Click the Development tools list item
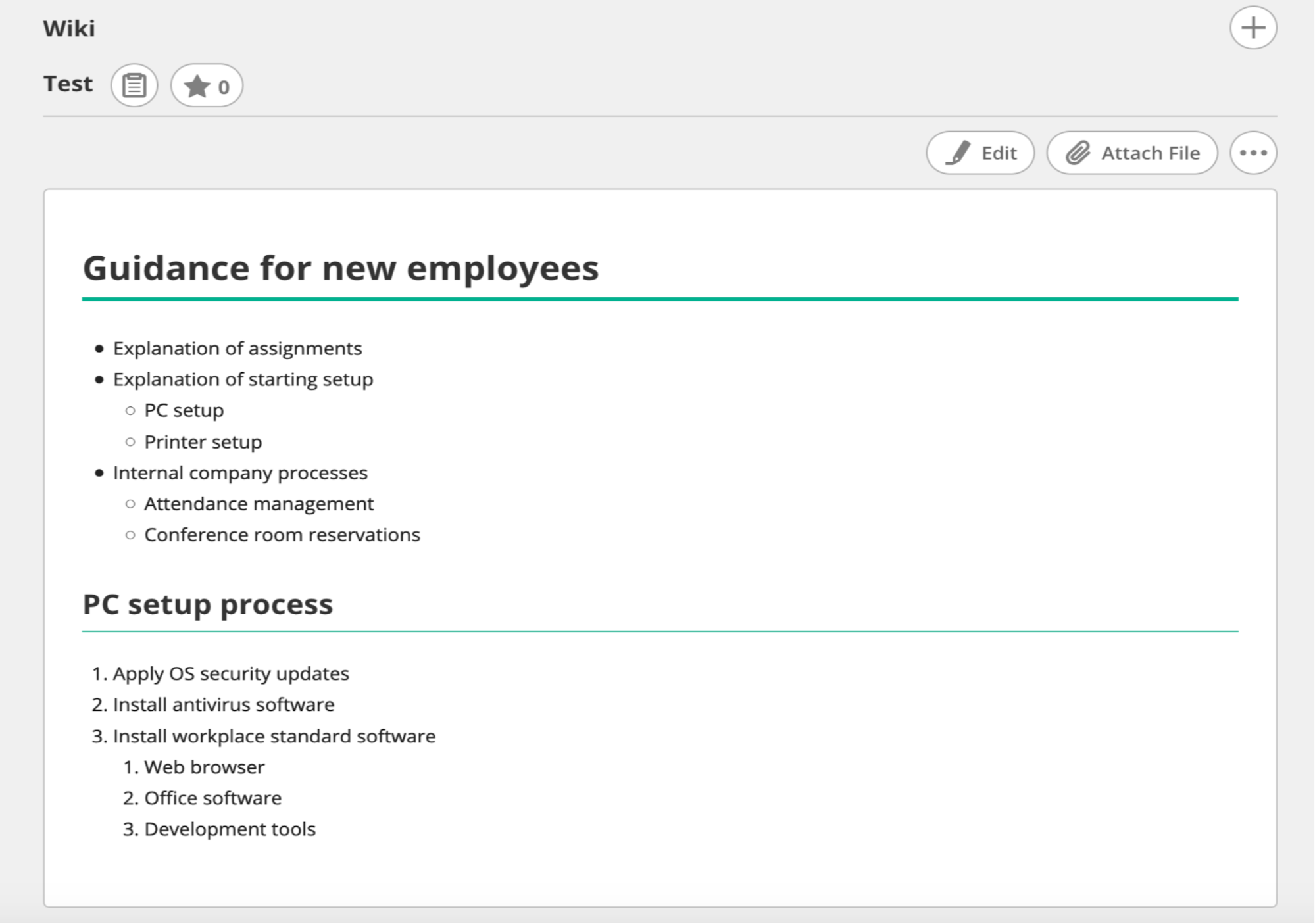 point(230,829)
